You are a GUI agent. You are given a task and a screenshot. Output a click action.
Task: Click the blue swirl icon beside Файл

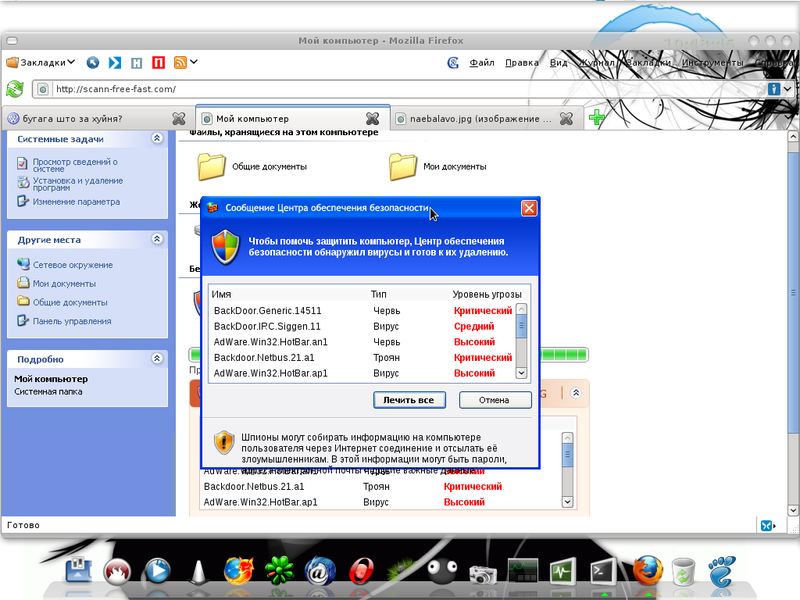tap(453, 62)
